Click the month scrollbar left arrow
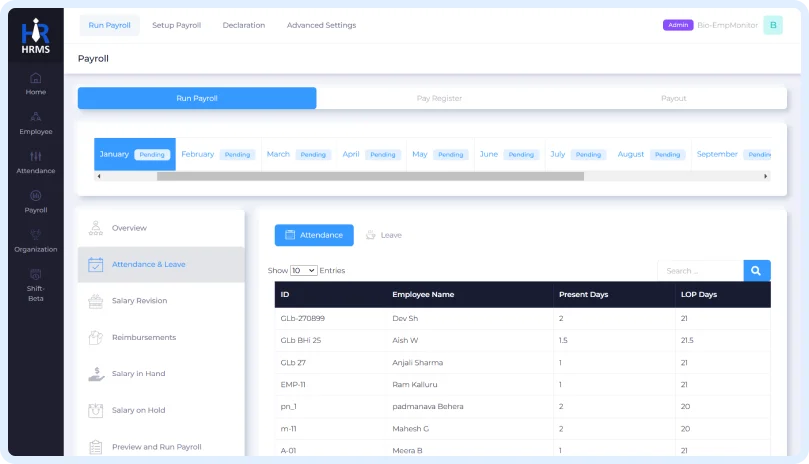809x464 pixels. click(x=98, y=176)
